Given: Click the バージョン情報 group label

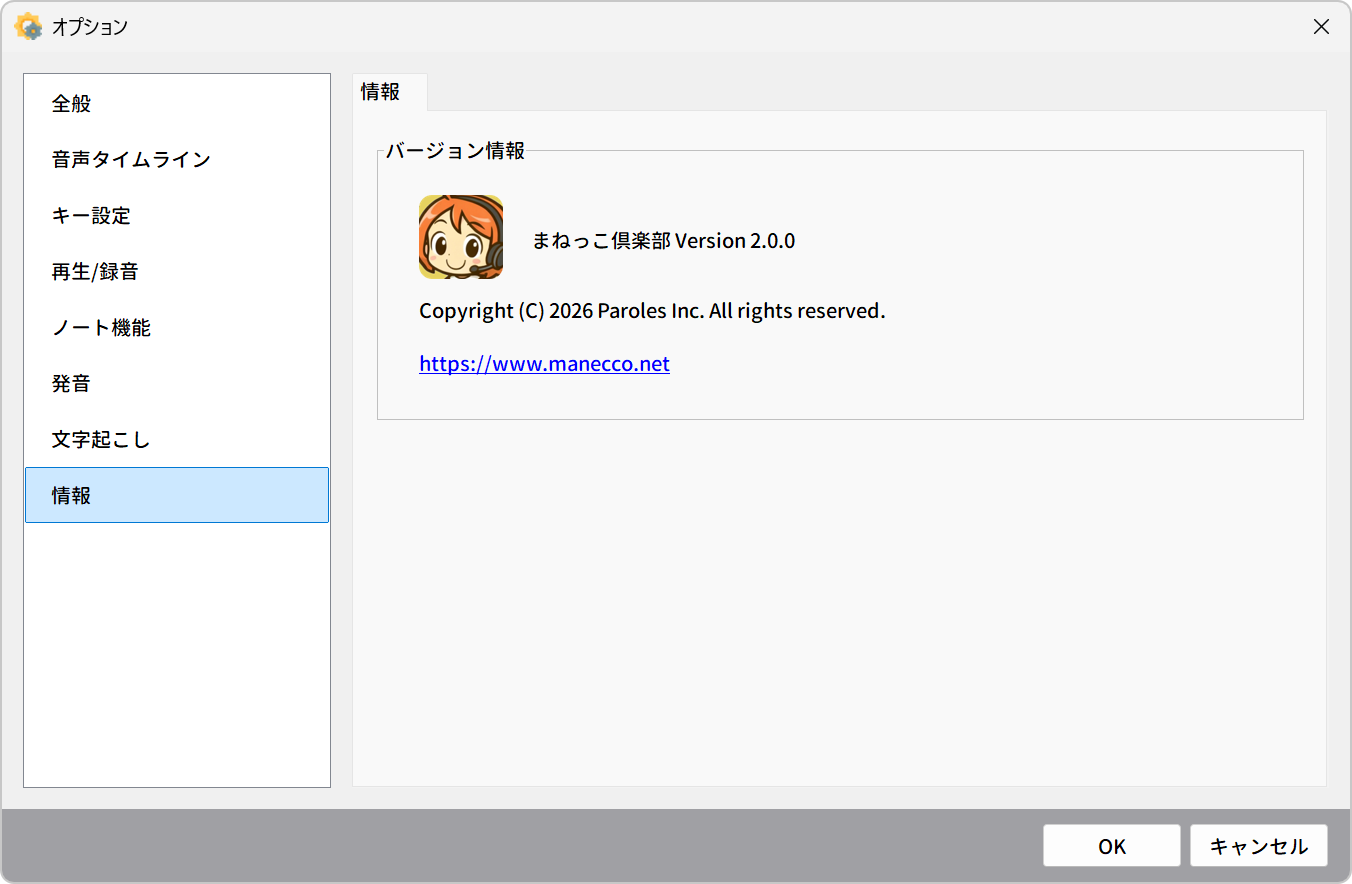Looking at the screenshot, I should coord(455,151).
